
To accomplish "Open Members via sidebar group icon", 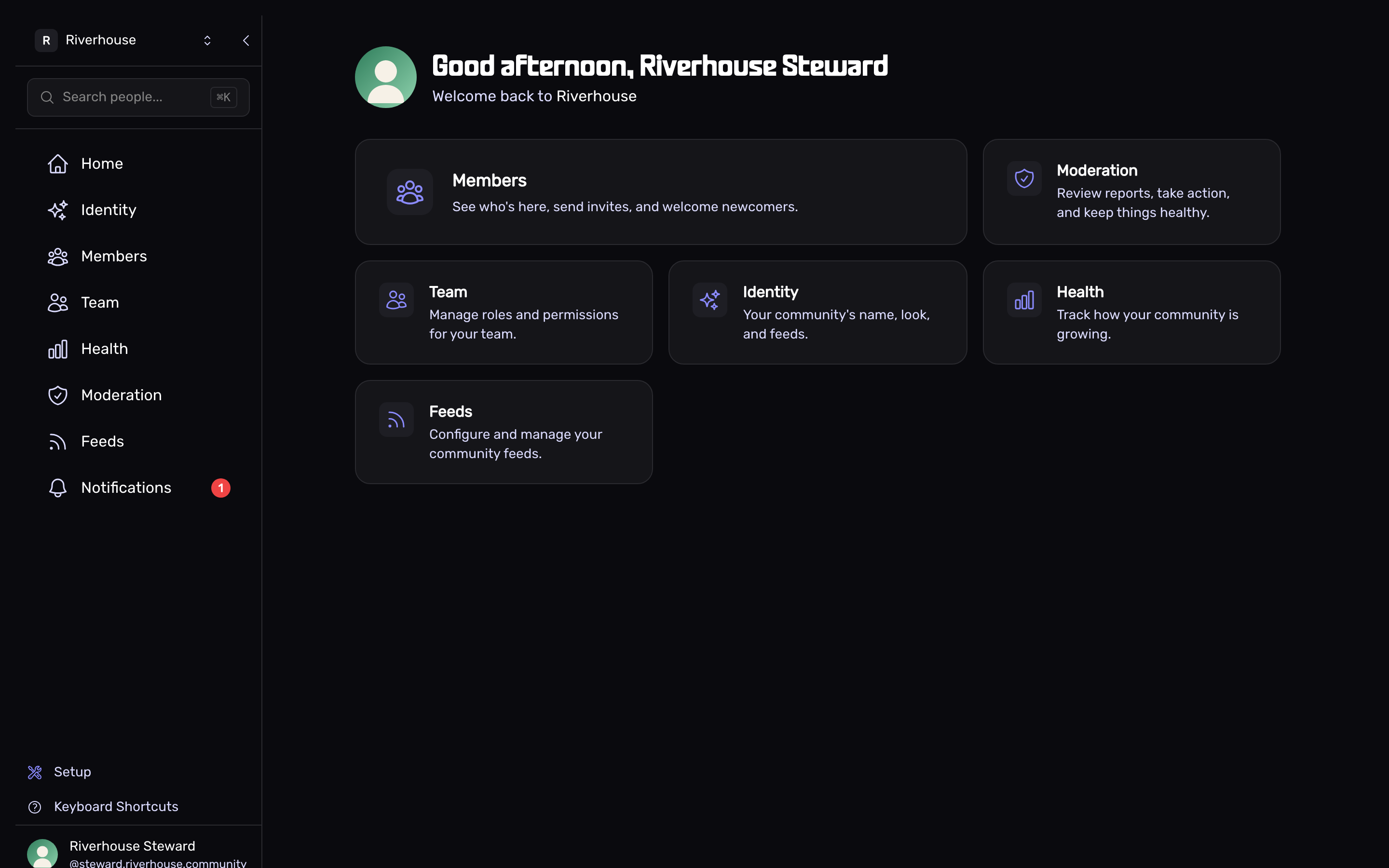I will pos(57,257).
